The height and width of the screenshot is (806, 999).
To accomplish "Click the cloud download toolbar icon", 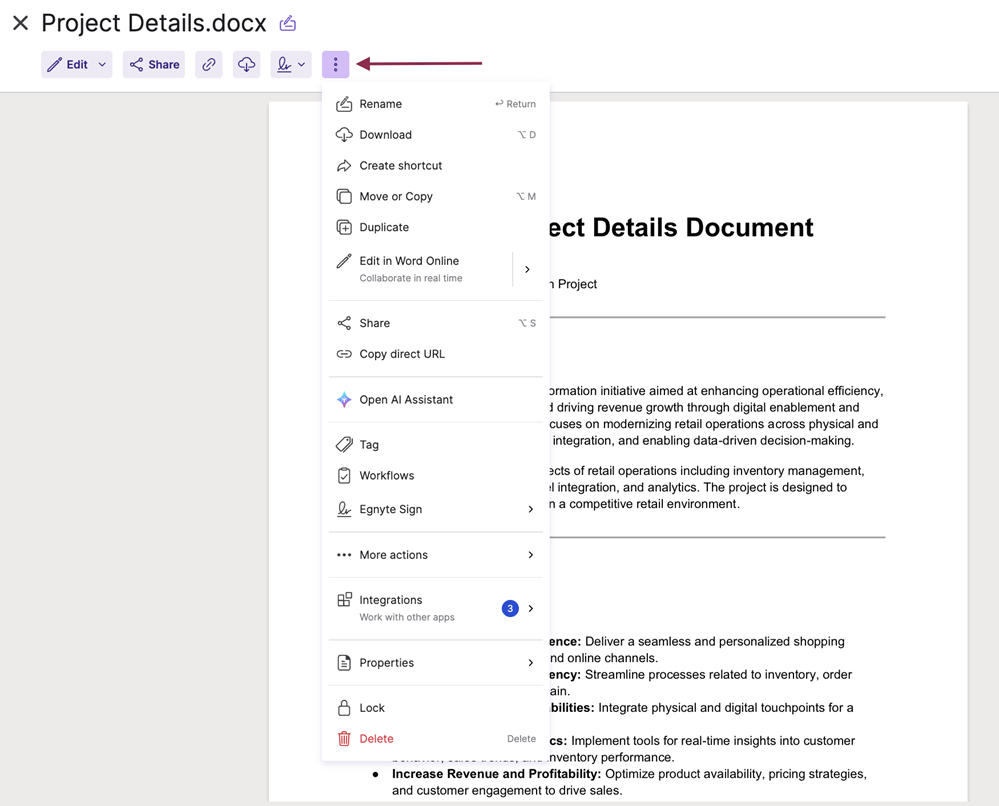I will pyautogui.click(x=247, y=64).
